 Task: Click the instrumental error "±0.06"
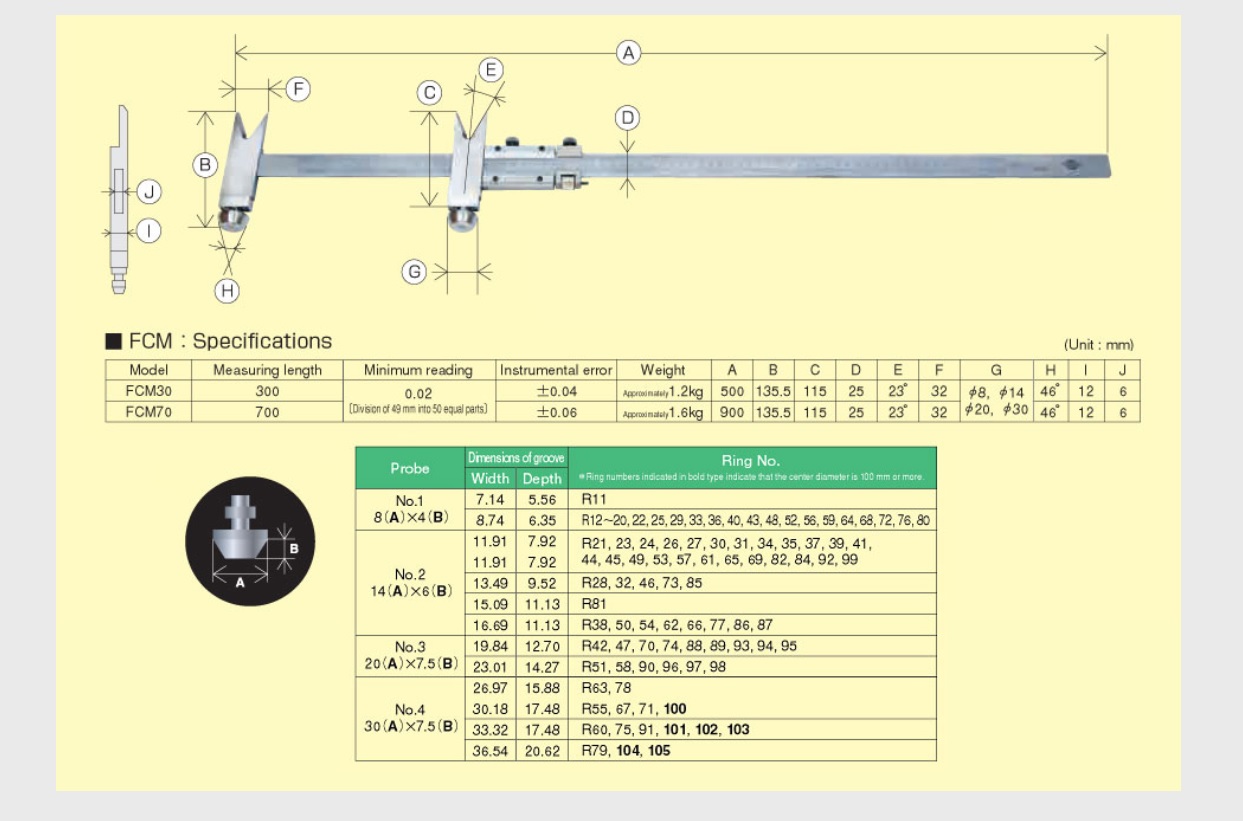click(556, 411)
